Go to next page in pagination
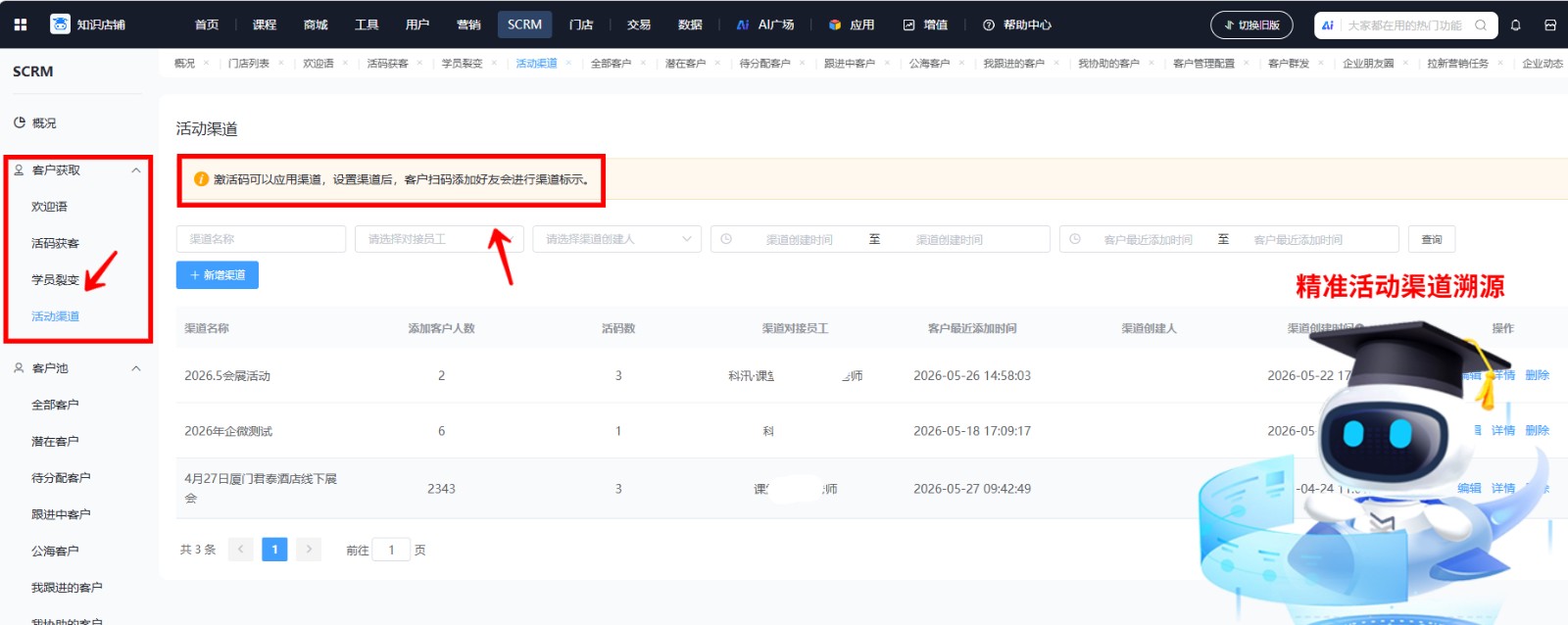The height and width of the screenshot is (625, 1568). 309,550
